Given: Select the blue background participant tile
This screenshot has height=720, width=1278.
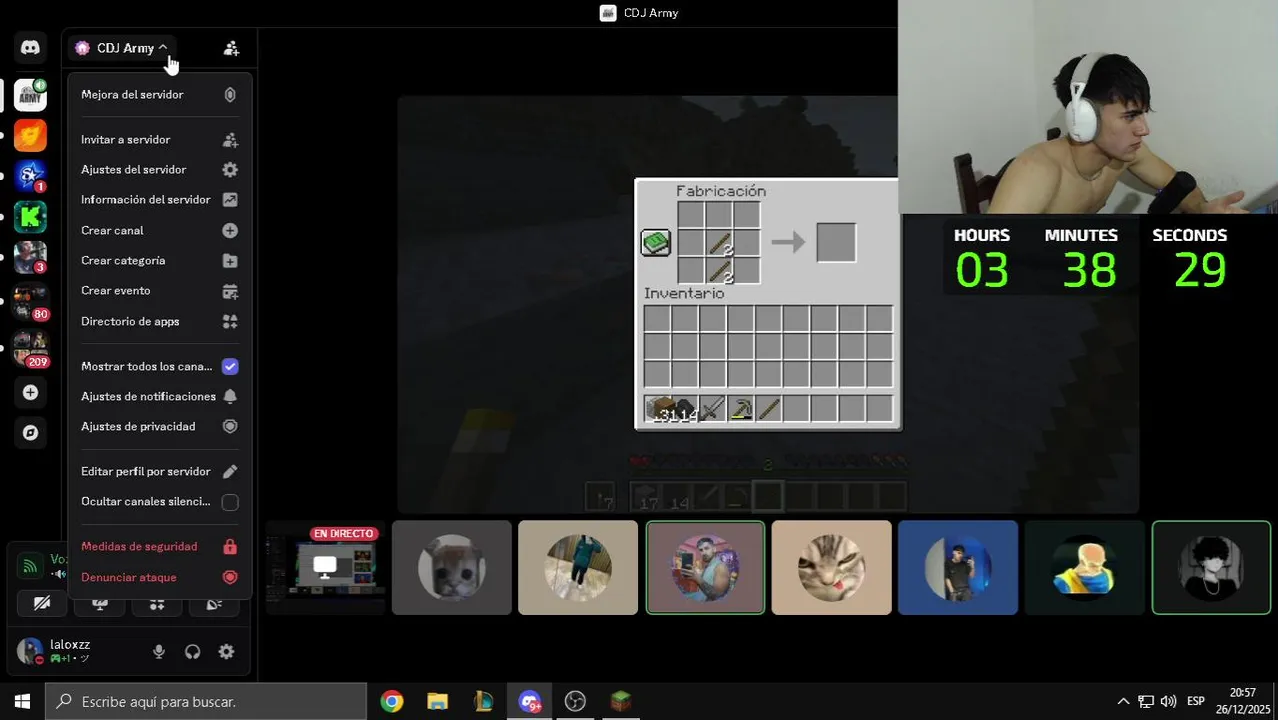Looking at the screenshot, I should click(958, 567).
